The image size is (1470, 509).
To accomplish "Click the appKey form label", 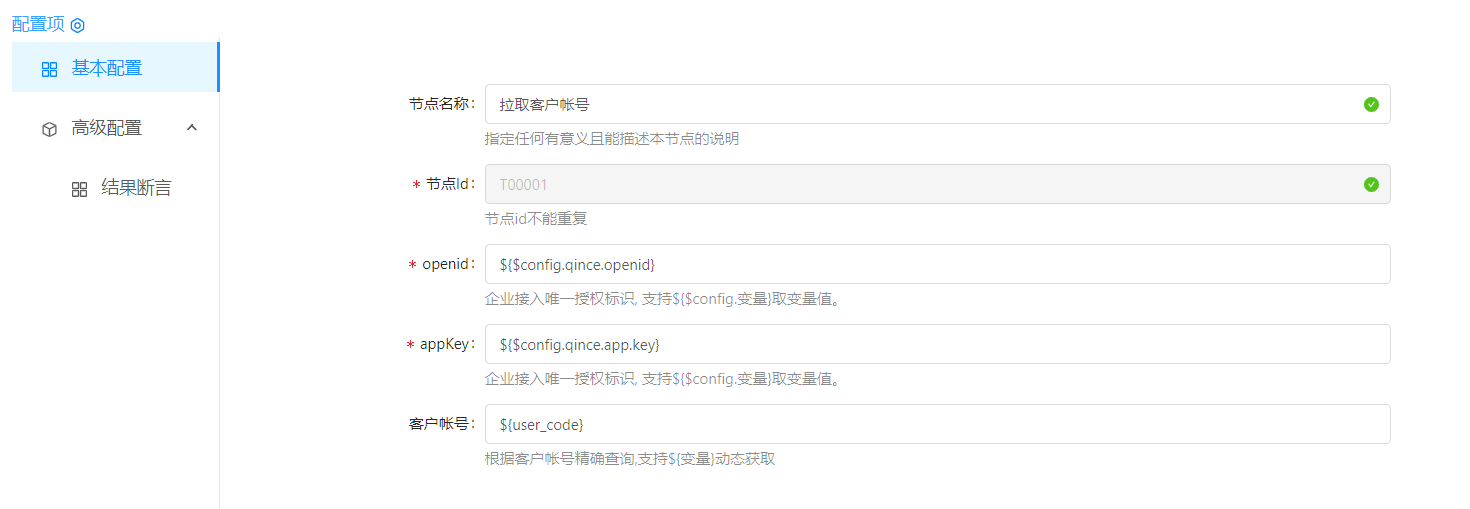I will pyautogui.click(x=446, y=344).
